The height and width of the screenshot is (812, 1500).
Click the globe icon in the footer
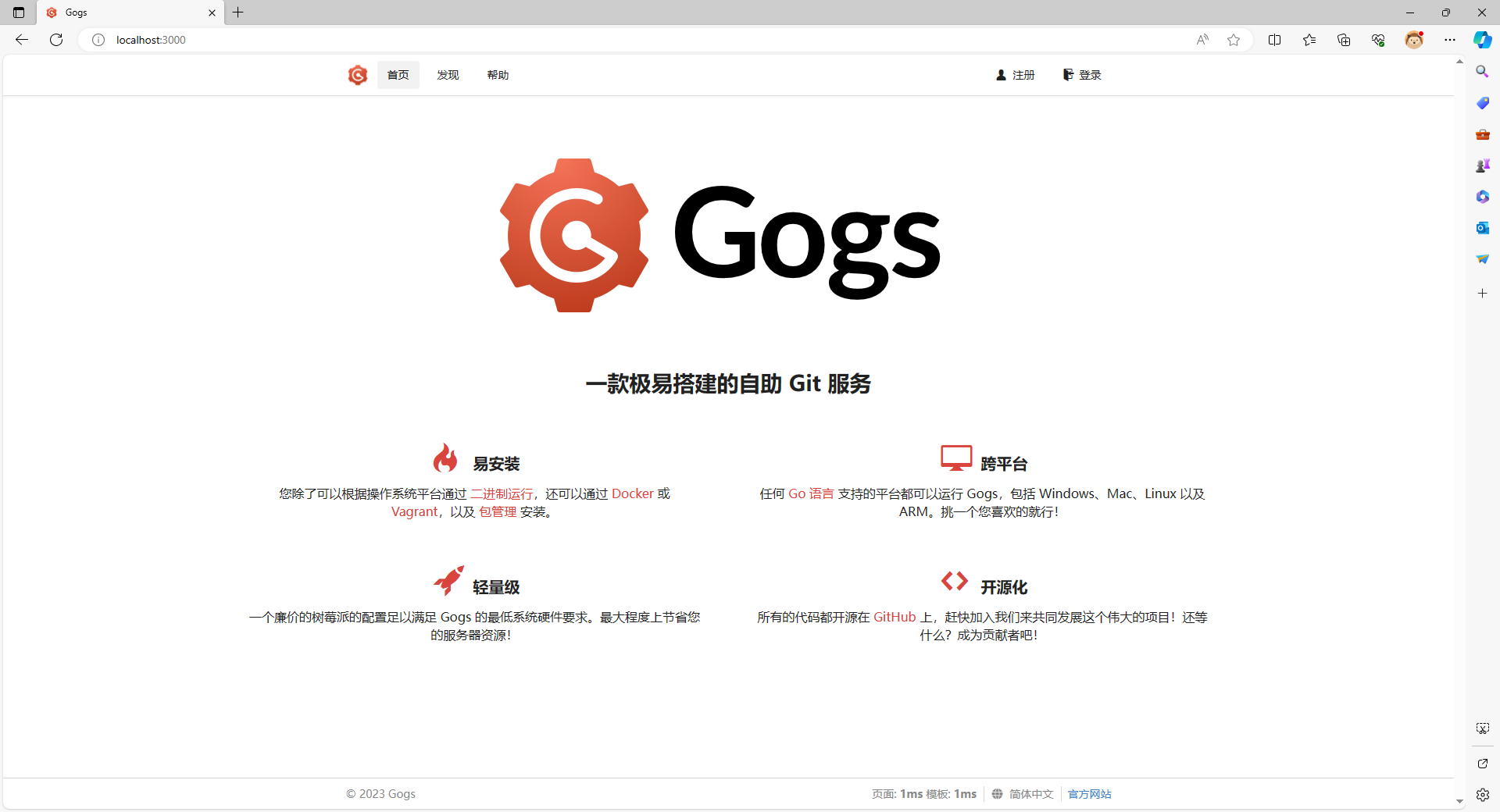pyautogui.click(x=998, y=794)
